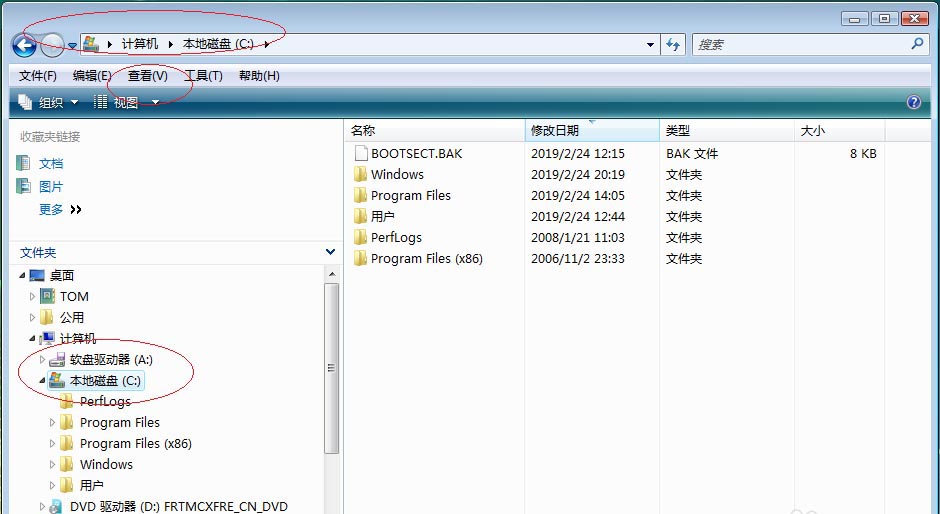Select the BOOTSECT.BAK file icon
The image size is (940, 514).
tap(360, 154)
